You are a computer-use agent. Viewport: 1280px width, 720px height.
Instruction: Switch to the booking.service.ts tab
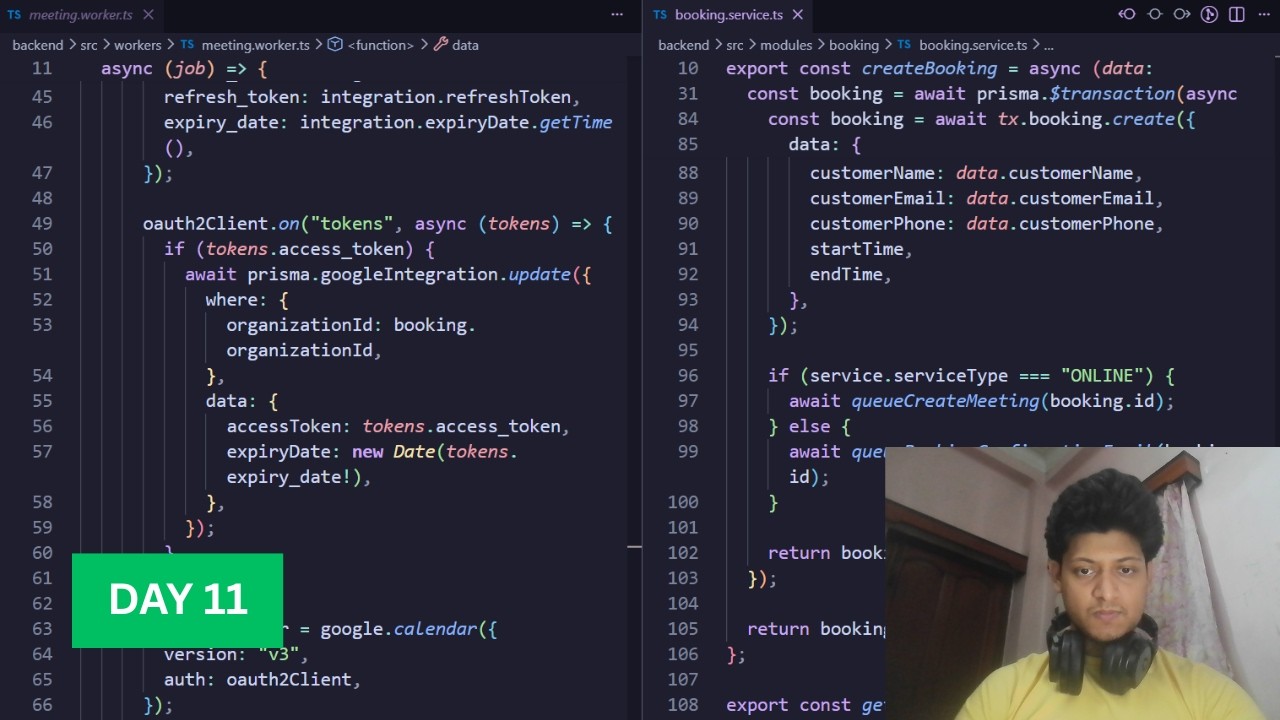[728, 15]
